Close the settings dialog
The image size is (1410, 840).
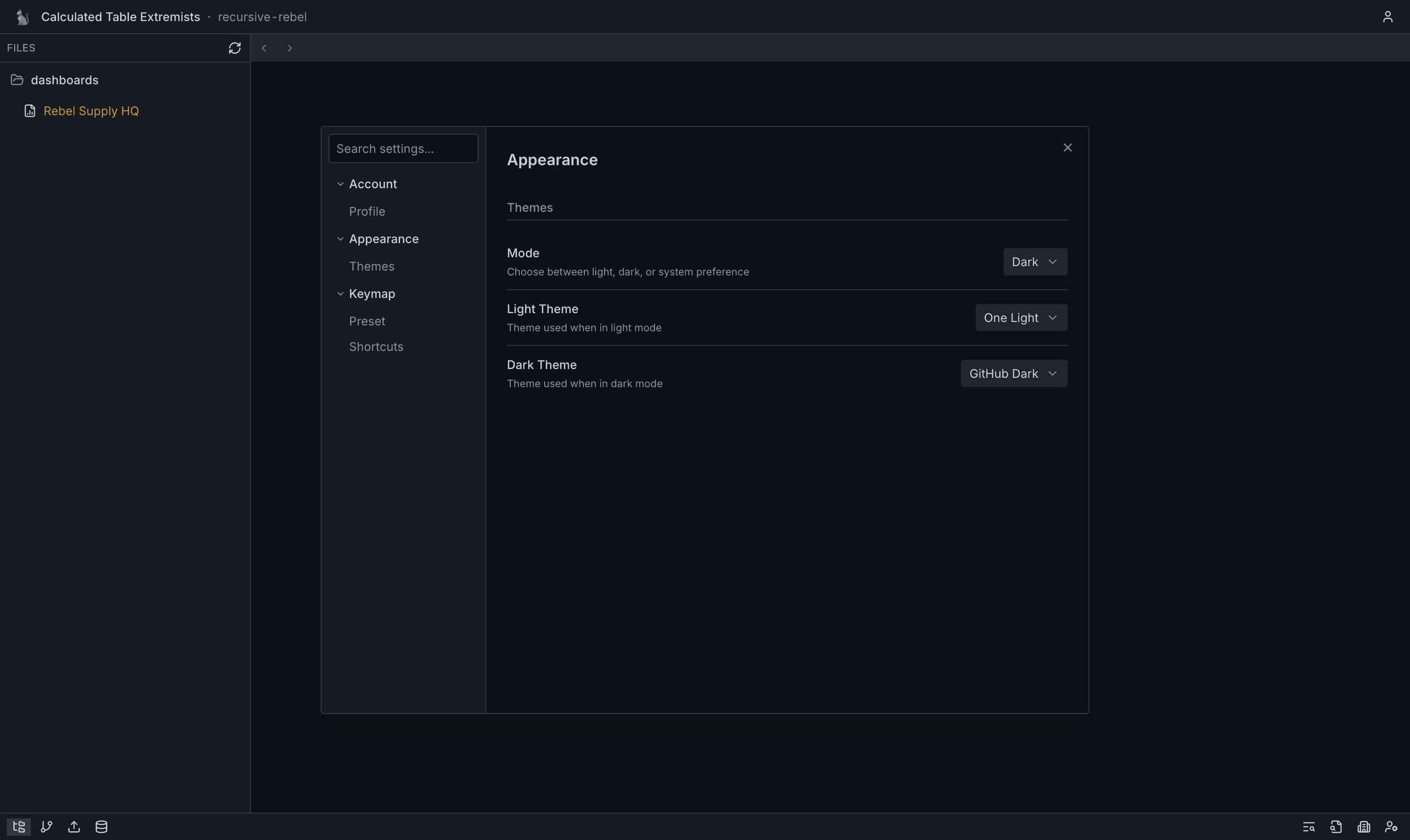pos(1067,148)
